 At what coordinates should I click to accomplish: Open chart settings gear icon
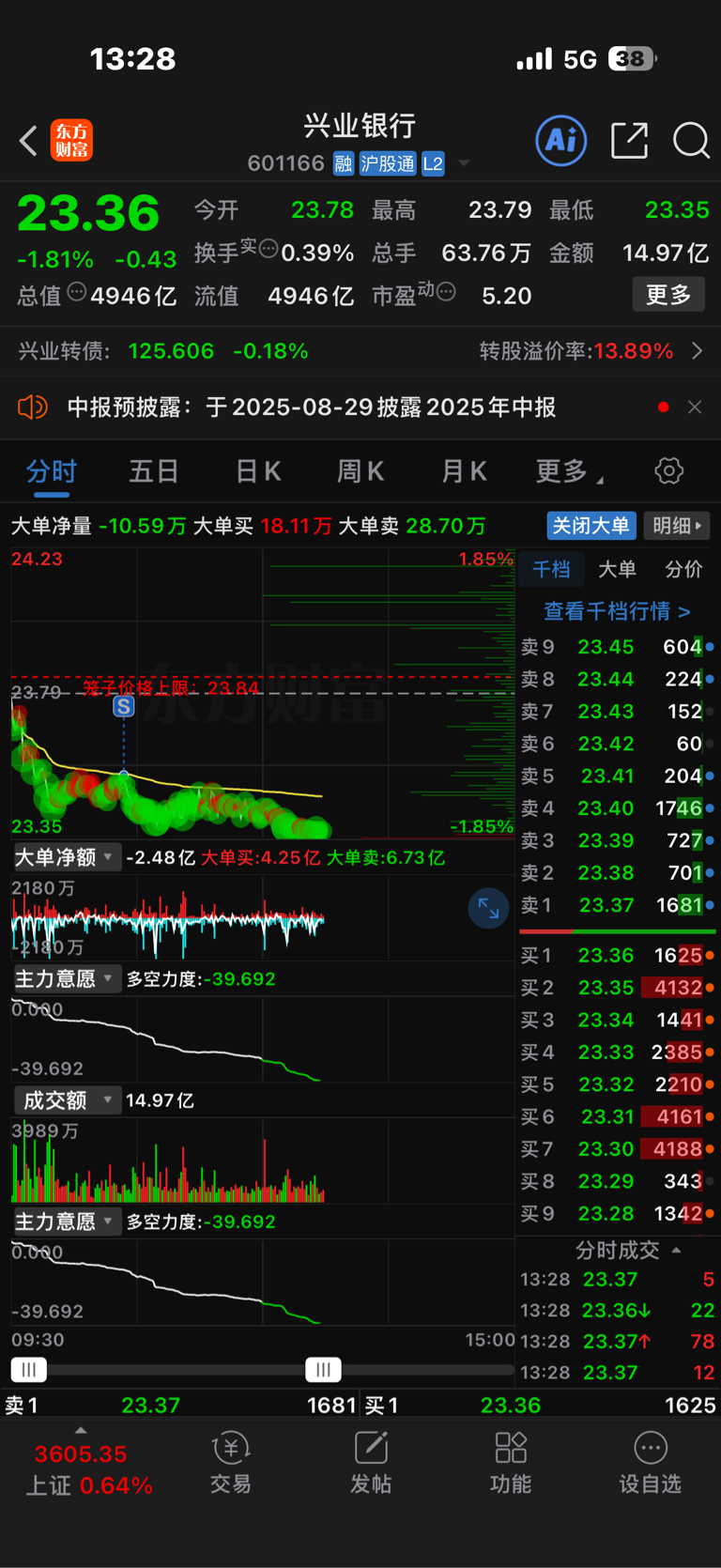click(x=668, y=470)
